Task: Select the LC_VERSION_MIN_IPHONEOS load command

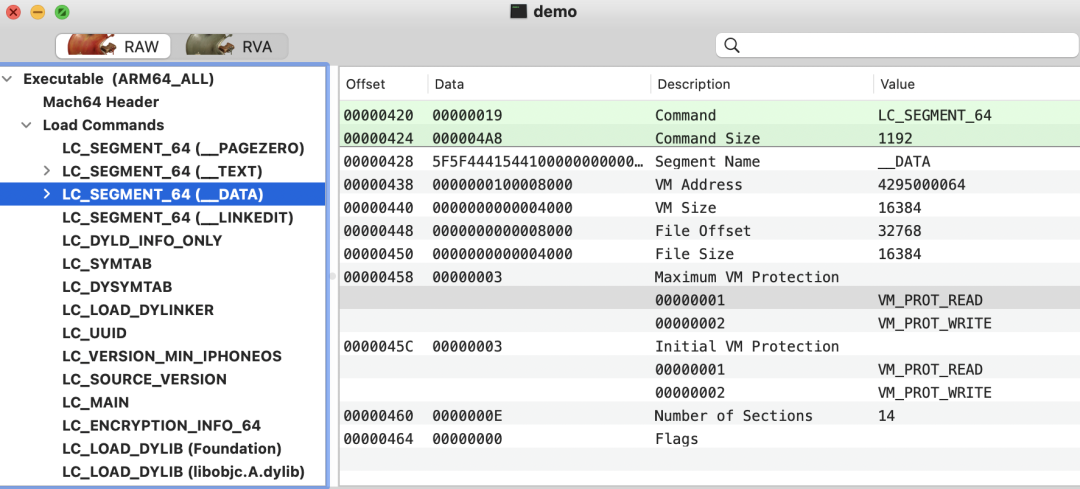Action: (172, 357)
